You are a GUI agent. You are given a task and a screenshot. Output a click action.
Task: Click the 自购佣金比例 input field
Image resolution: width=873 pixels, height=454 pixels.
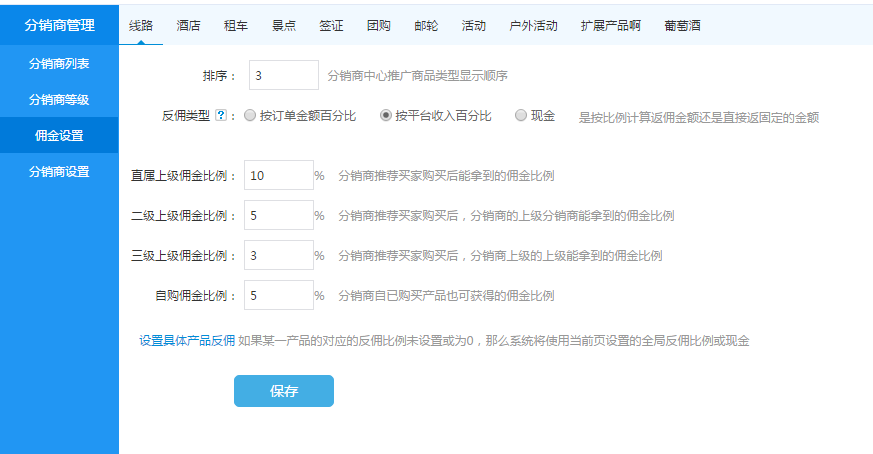pyautogui.click(x=278, y=295)
